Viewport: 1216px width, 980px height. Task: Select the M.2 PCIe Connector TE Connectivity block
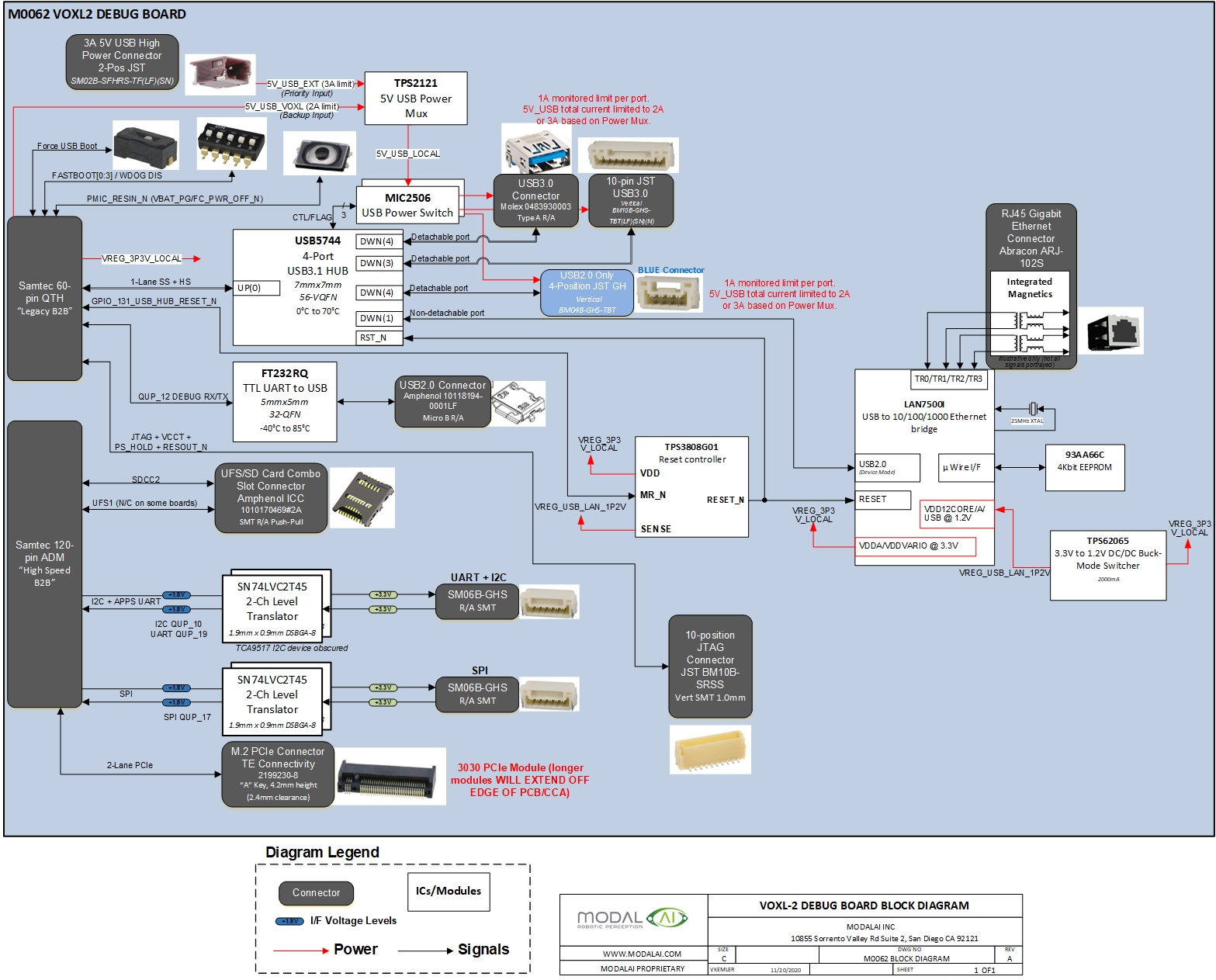click(x=278, y=774)
